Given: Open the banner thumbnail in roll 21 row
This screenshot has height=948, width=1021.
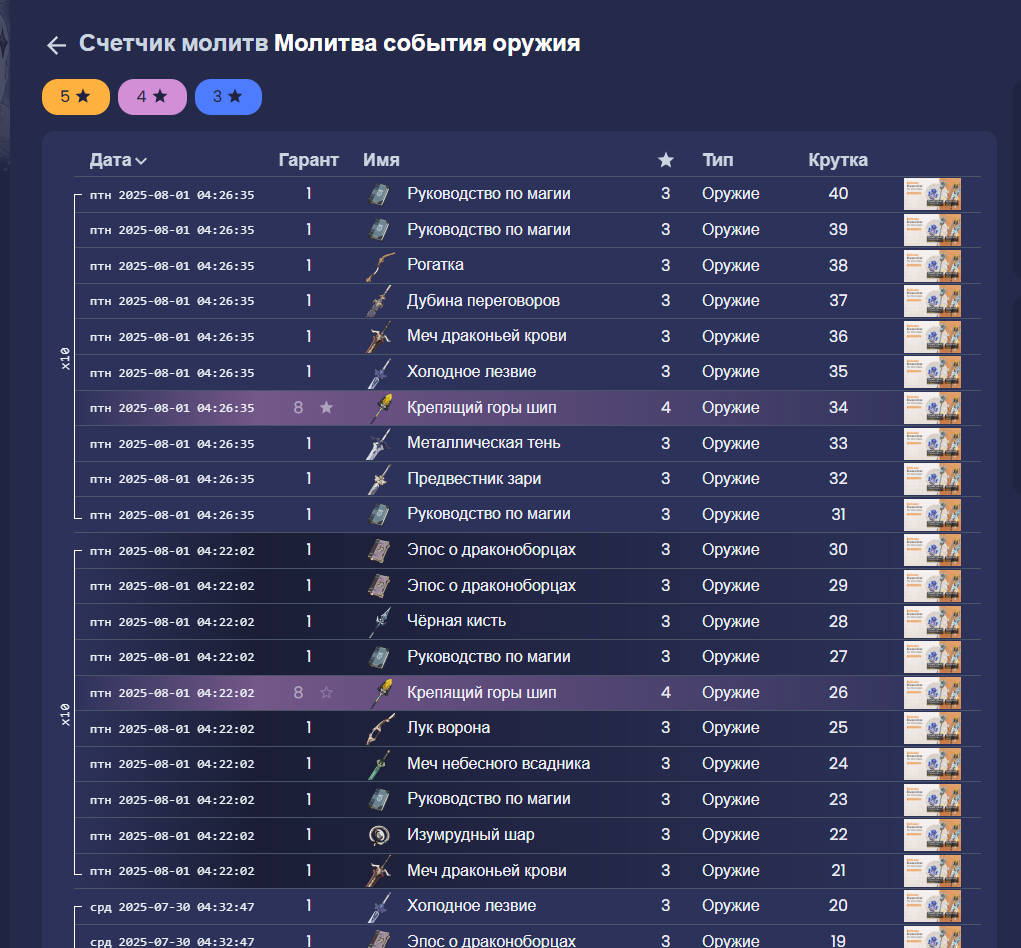Looking at the screenshot, I should pyautogui.click(x=932, y=871).
